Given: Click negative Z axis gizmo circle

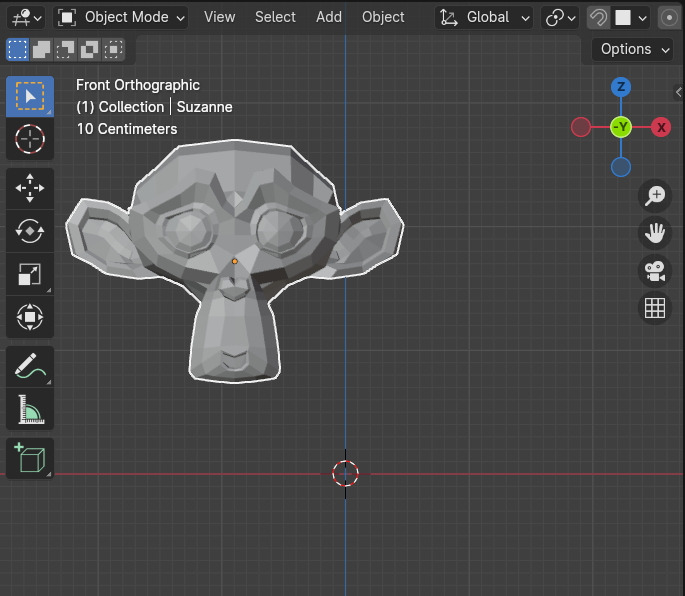Looking at the screenshot, I should pos(621,167).
